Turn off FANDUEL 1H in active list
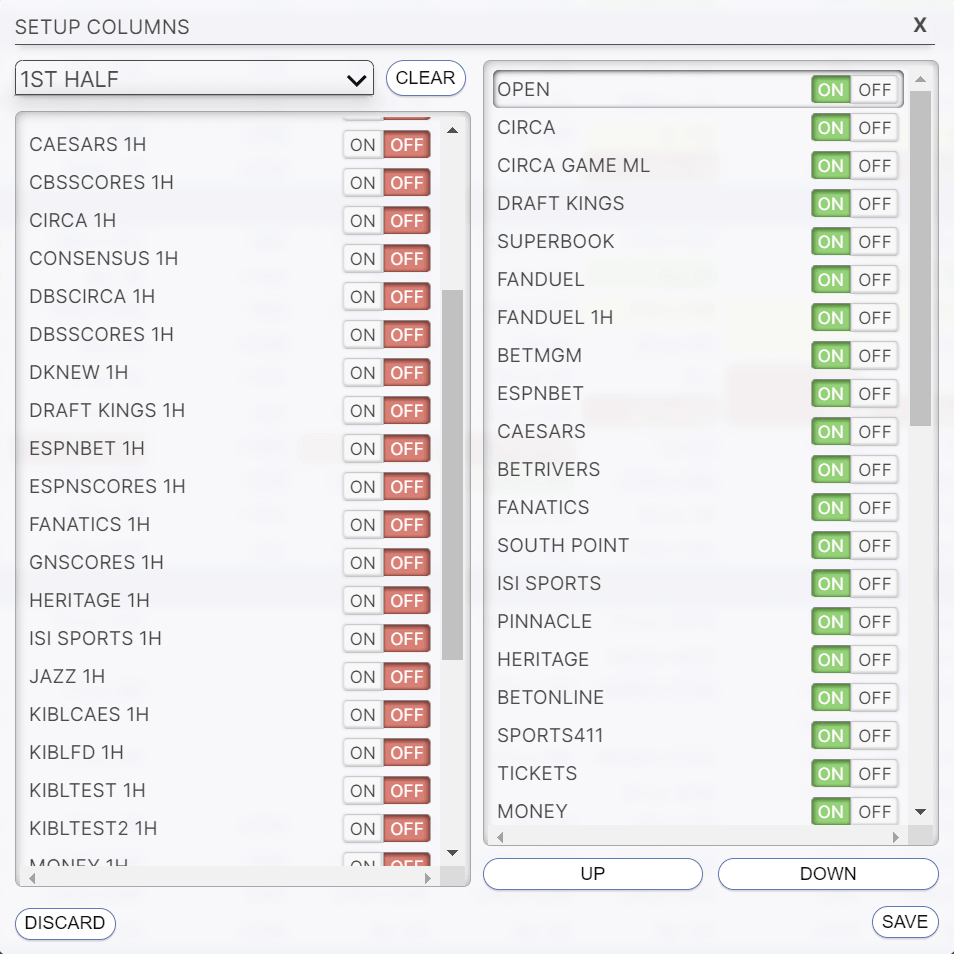Viewport: 954px width, 954px height. coord(874,318)
